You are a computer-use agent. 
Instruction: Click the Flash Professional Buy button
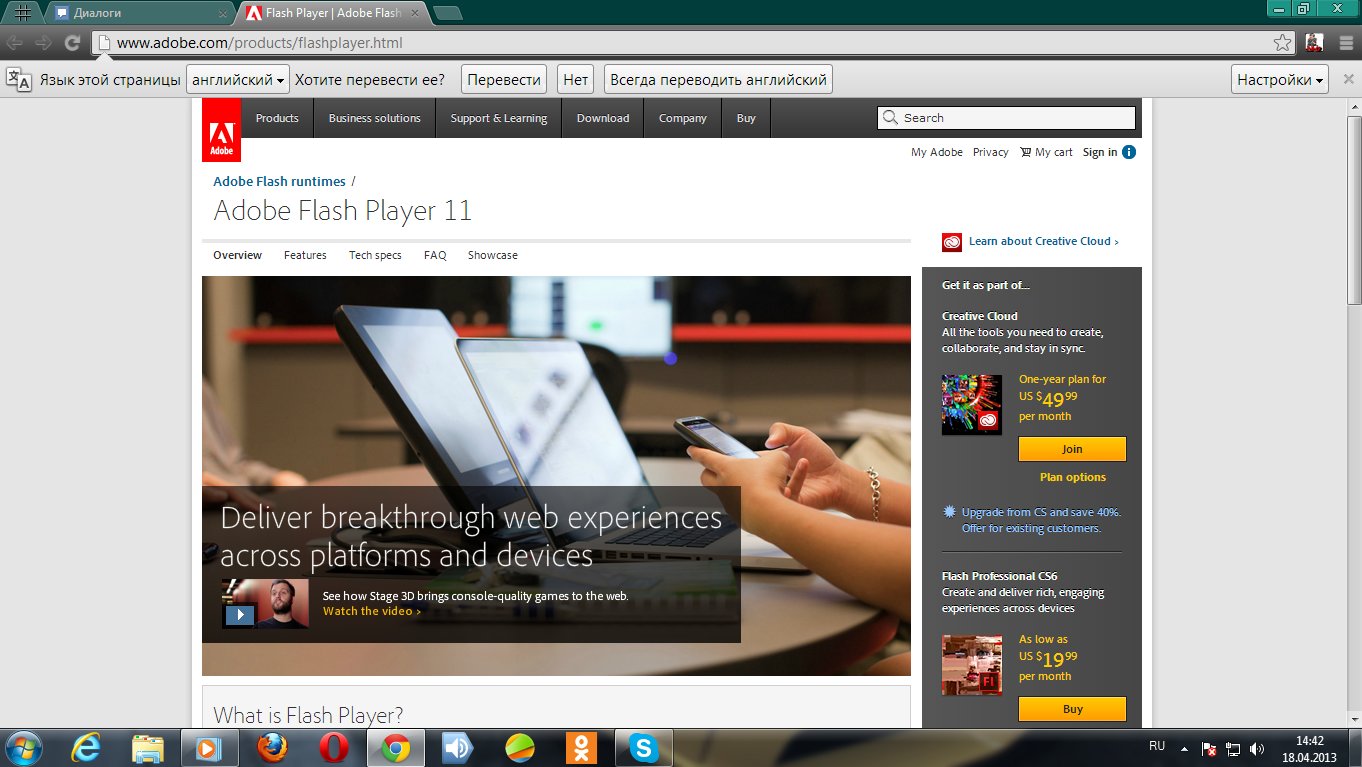tap(1072, 709)
